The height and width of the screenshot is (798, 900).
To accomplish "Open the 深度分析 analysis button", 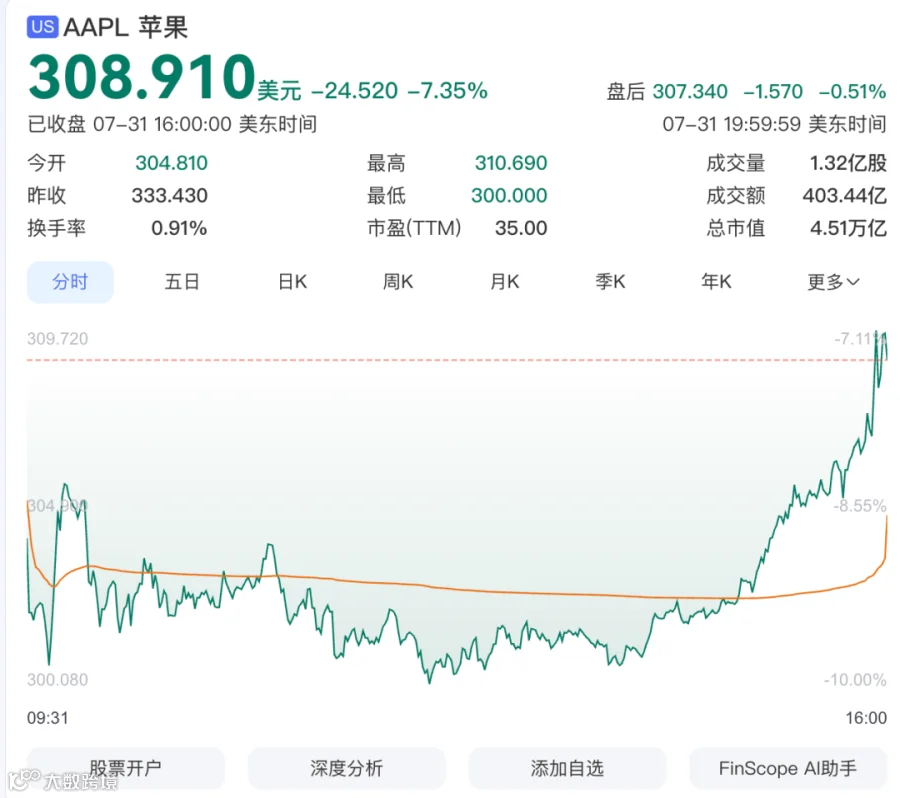I will (346, 768).
